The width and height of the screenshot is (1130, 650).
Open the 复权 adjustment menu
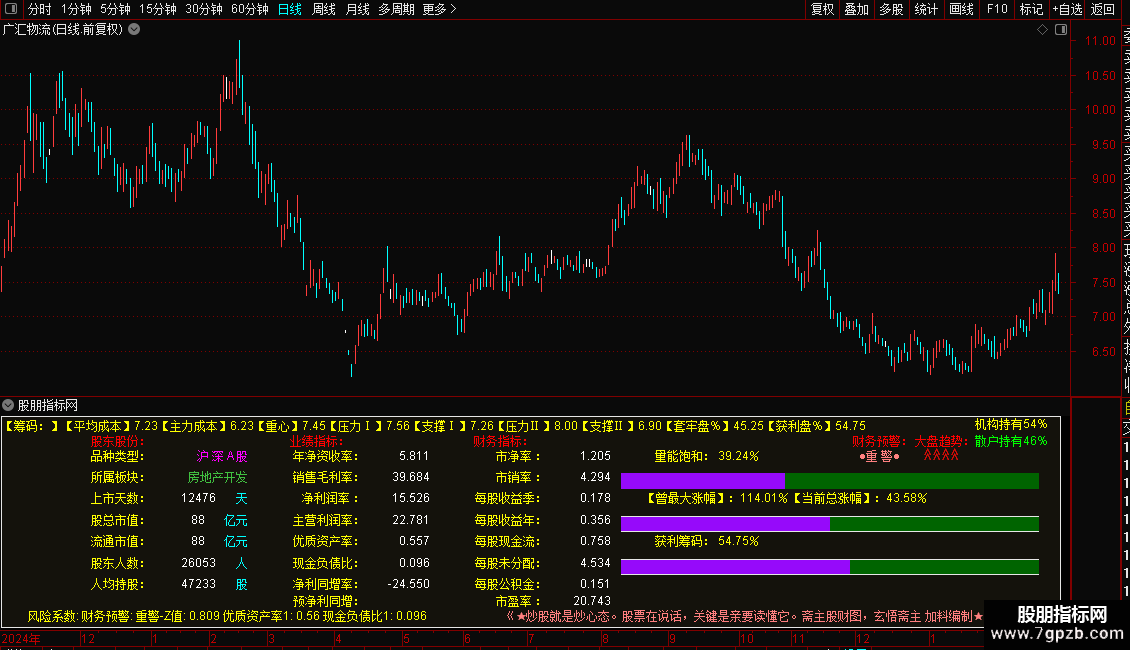pyautogui.click(x=822, y=9)
